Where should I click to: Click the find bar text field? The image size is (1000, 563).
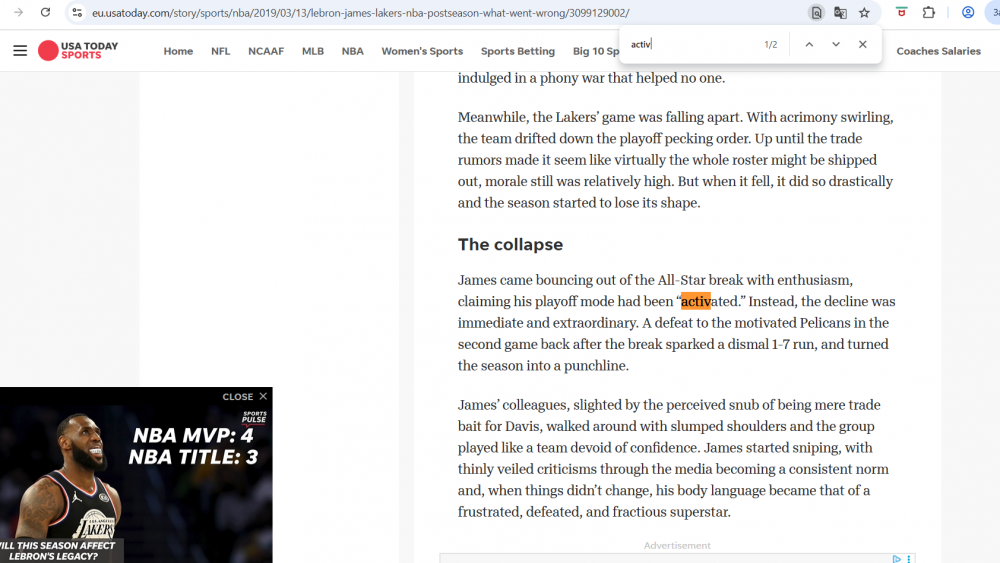(690, 45)
